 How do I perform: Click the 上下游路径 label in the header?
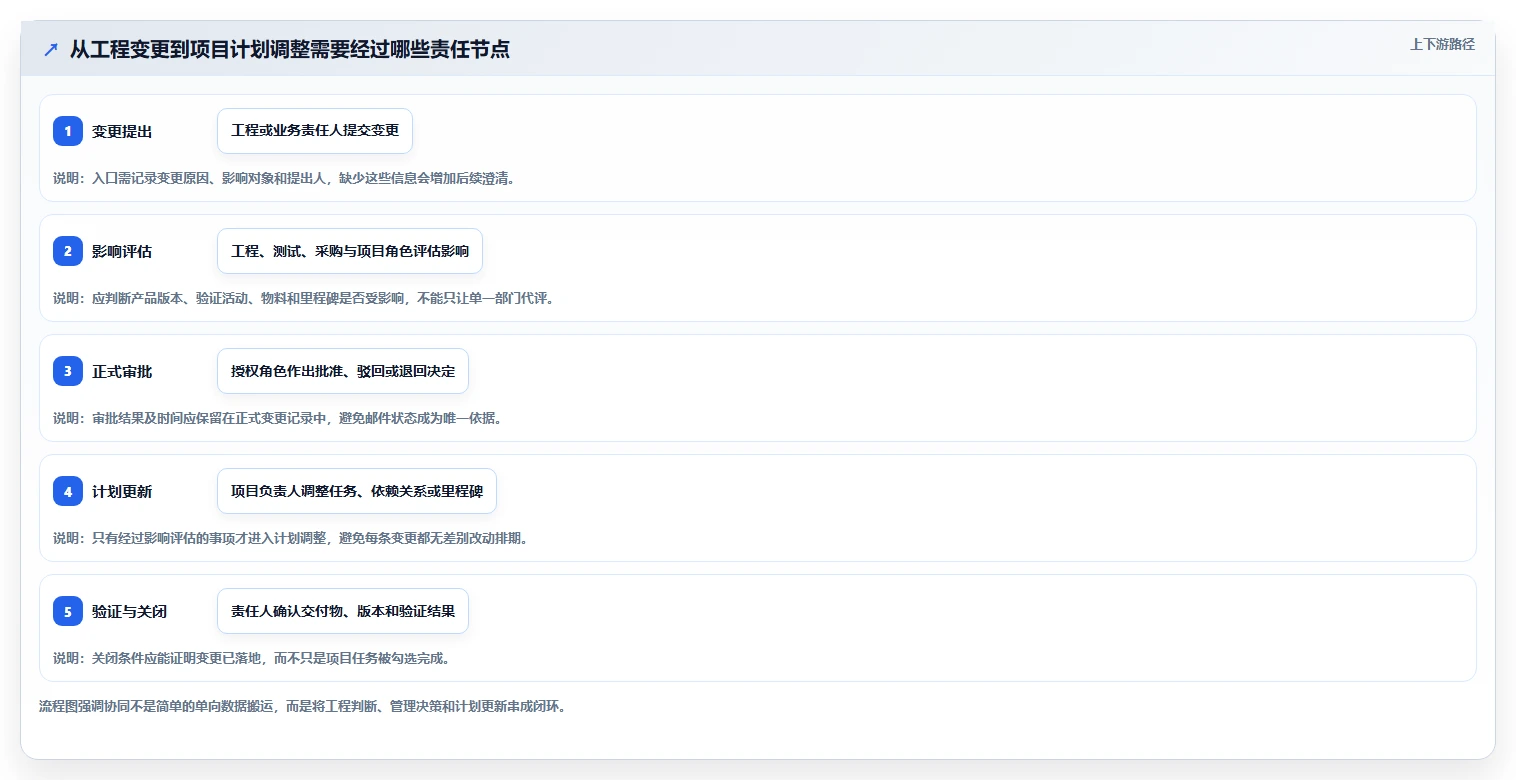(1442, 44)
